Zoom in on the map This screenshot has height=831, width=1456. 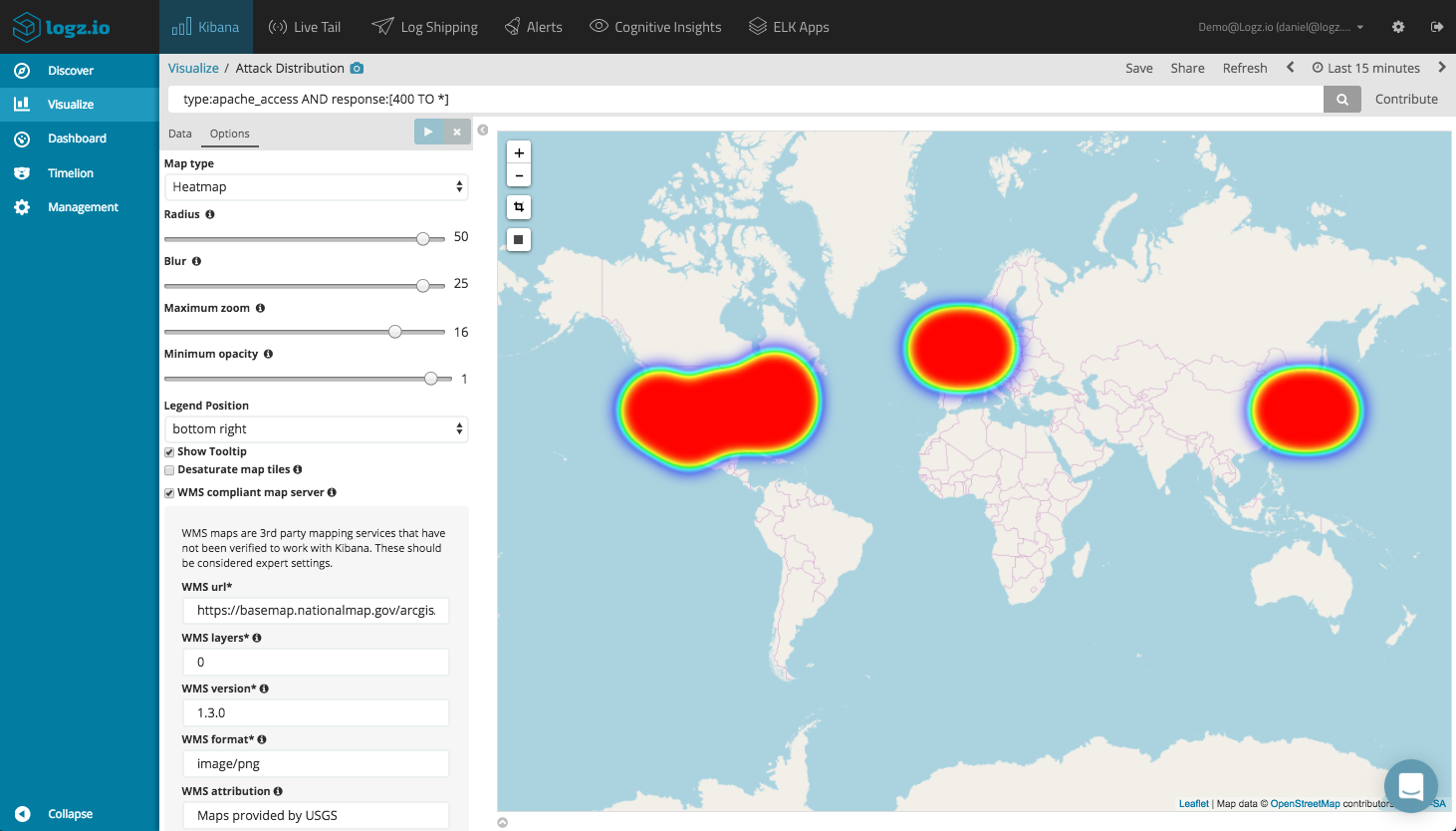tap(519, 152)
